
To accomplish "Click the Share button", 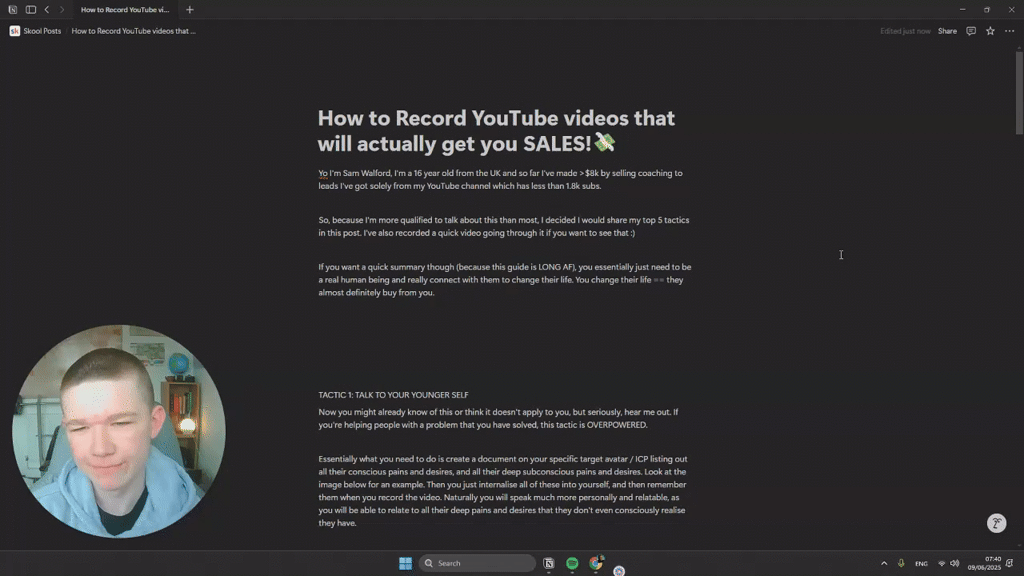I will 946,31.
